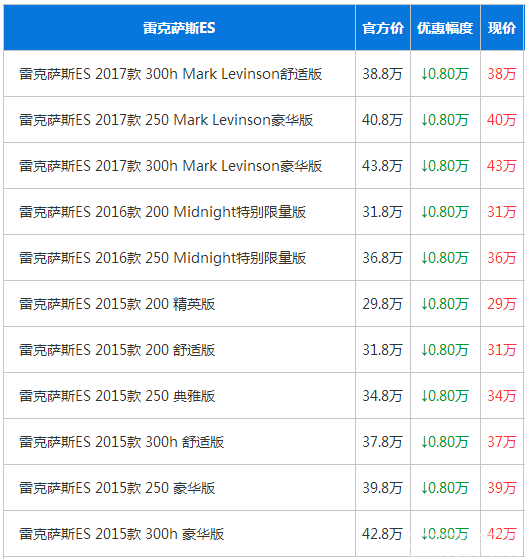
Task: Click official price 34.8万
Action: 382,396
